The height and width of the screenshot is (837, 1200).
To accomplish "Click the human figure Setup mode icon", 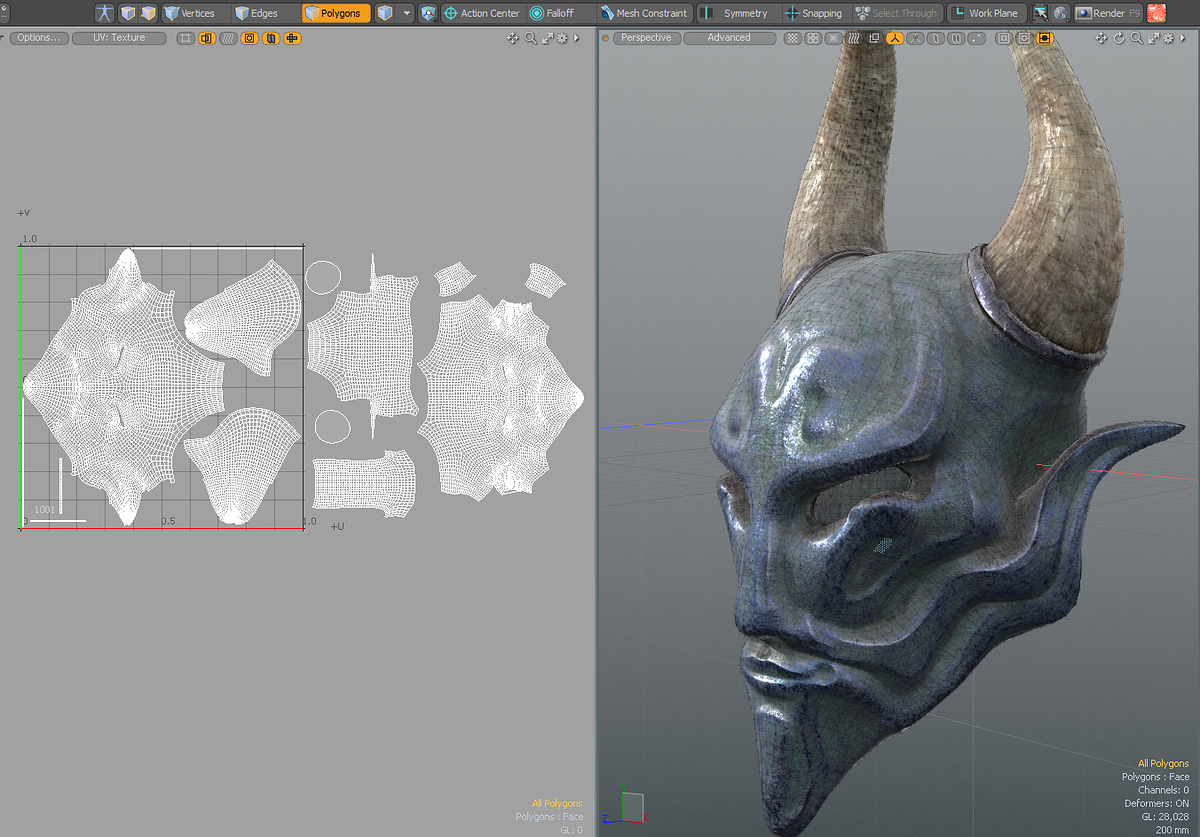I will tap(104, 13).
